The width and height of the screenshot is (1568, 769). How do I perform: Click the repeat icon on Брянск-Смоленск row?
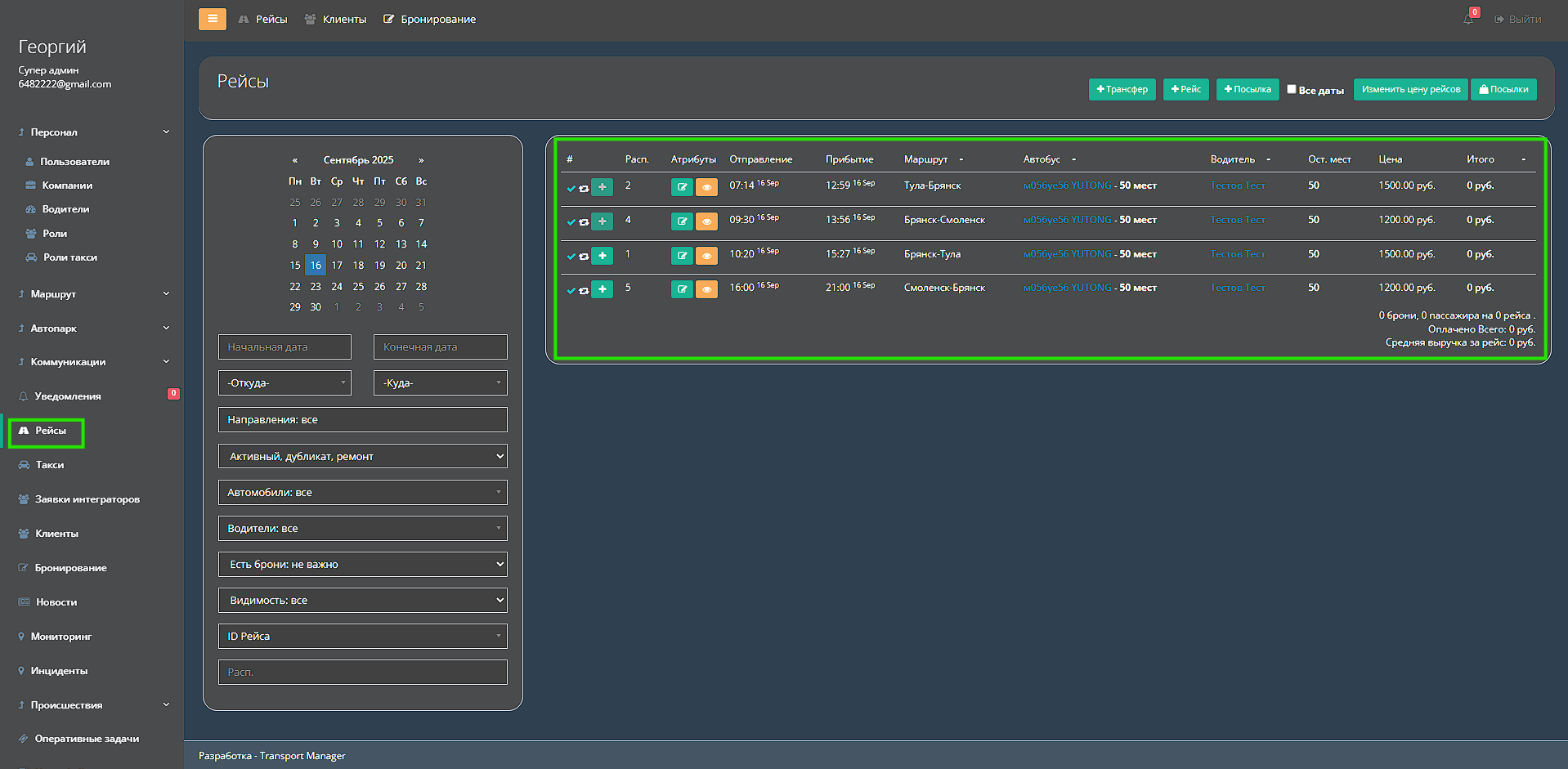point(584,222)
